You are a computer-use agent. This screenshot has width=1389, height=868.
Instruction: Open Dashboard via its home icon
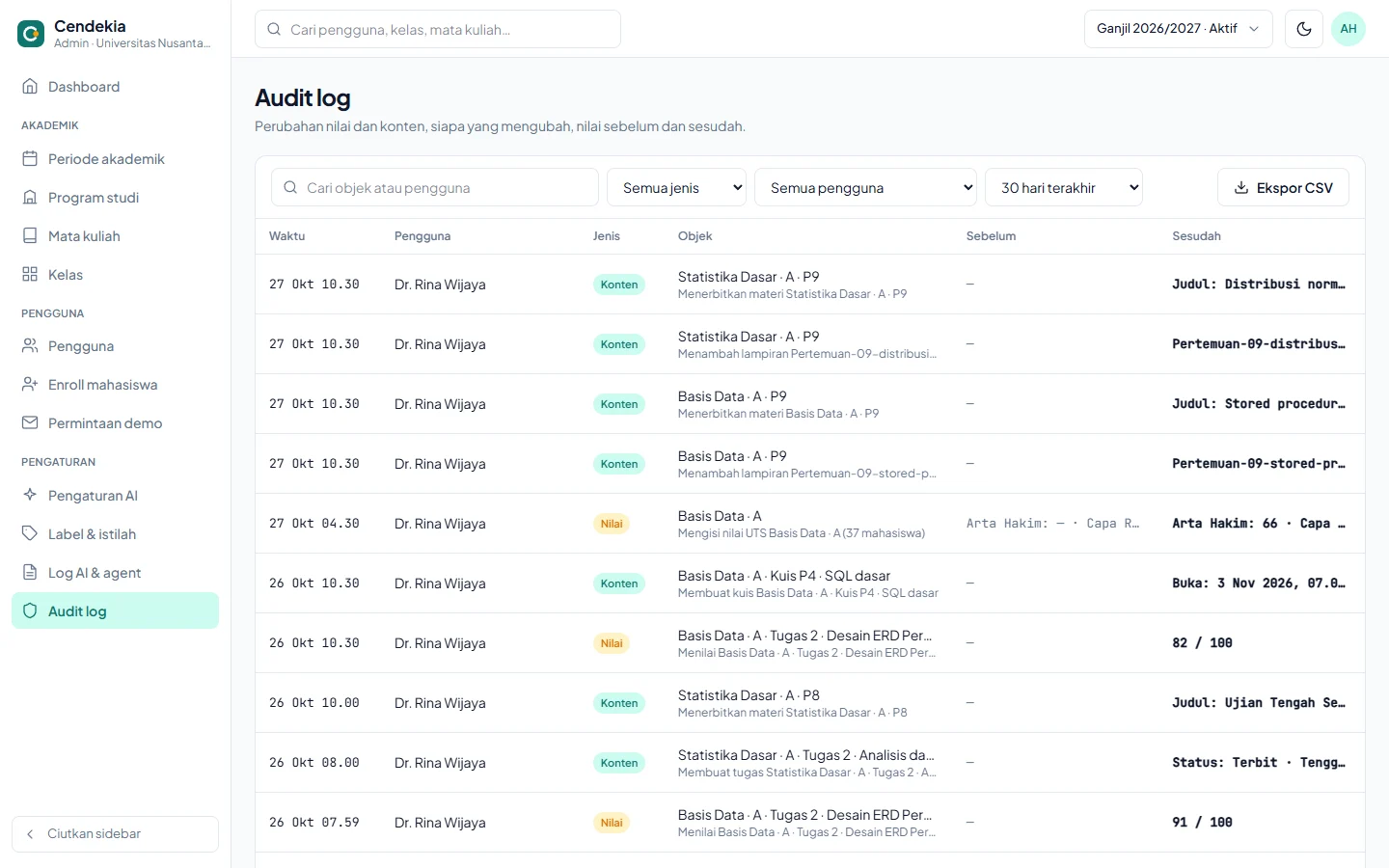click(30, 86)
